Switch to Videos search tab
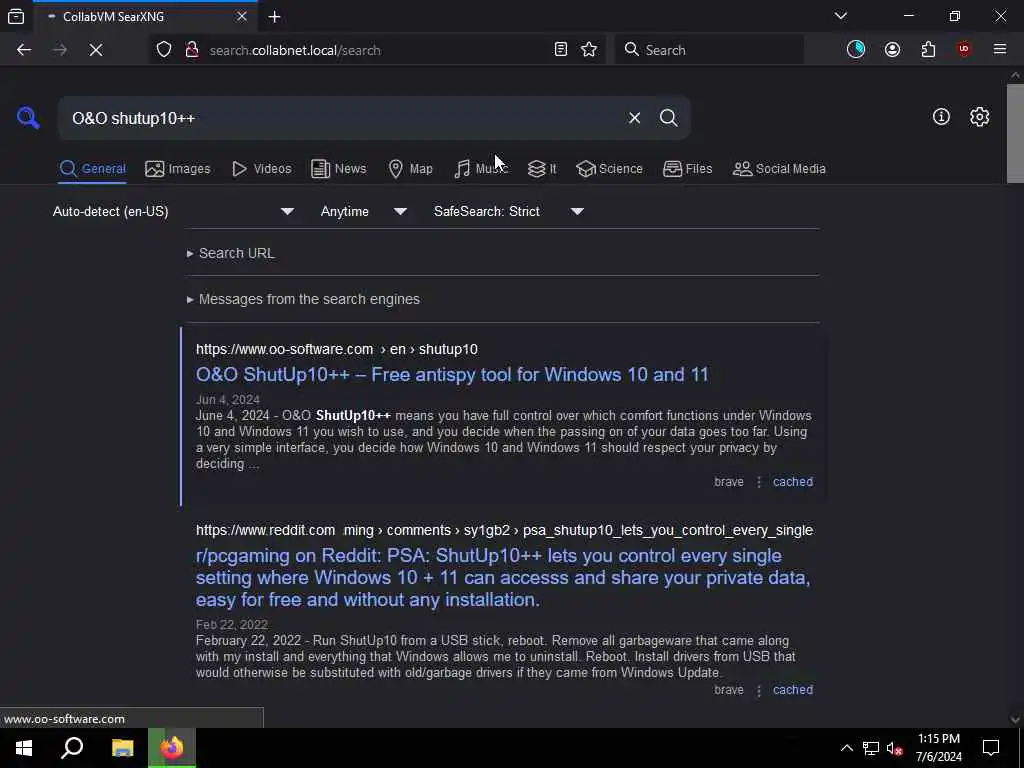Viewport: 1024px width, 768px height. (261, 168)
